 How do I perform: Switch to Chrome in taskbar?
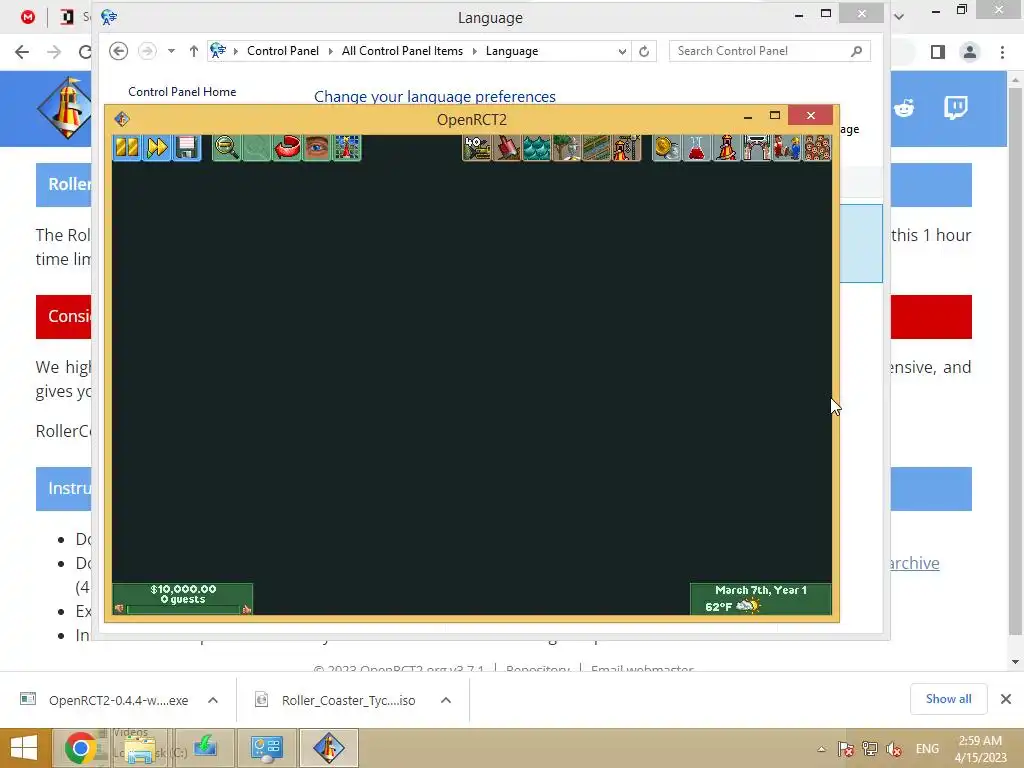pos(80,748)
